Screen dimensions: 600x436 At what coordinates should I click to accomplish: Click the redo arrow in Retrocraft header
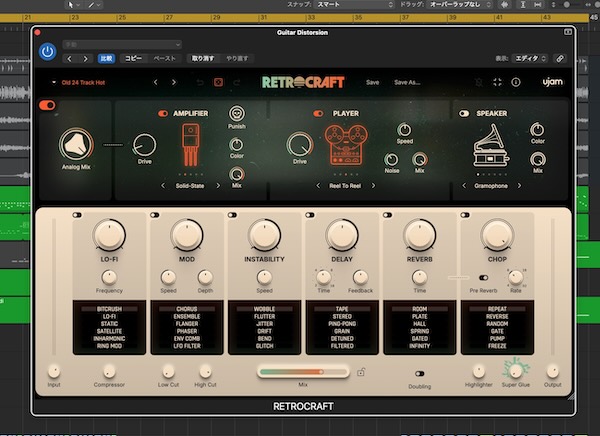(x=236, y=82)
